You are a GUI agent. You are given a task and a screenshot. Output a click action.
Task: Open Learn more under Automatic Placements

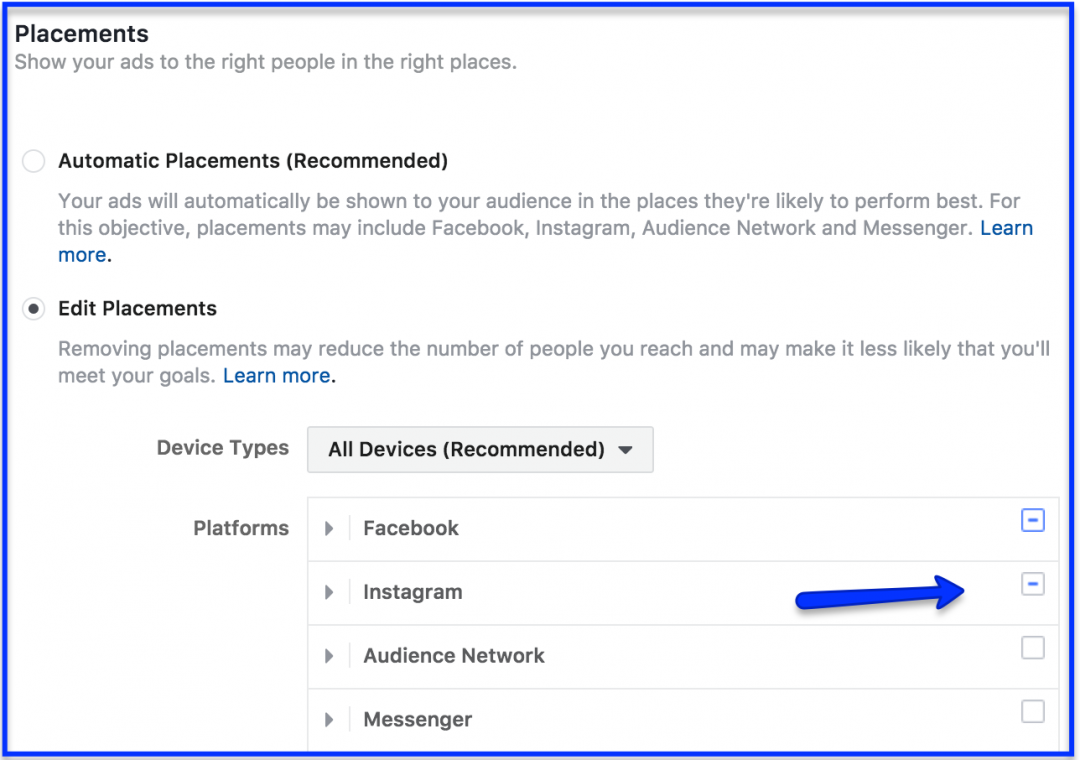(1007, 228)
